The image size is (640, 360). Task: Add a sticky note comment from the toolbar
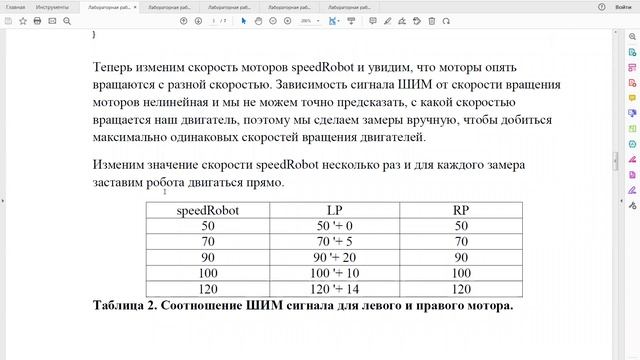(x=373, y=21)
